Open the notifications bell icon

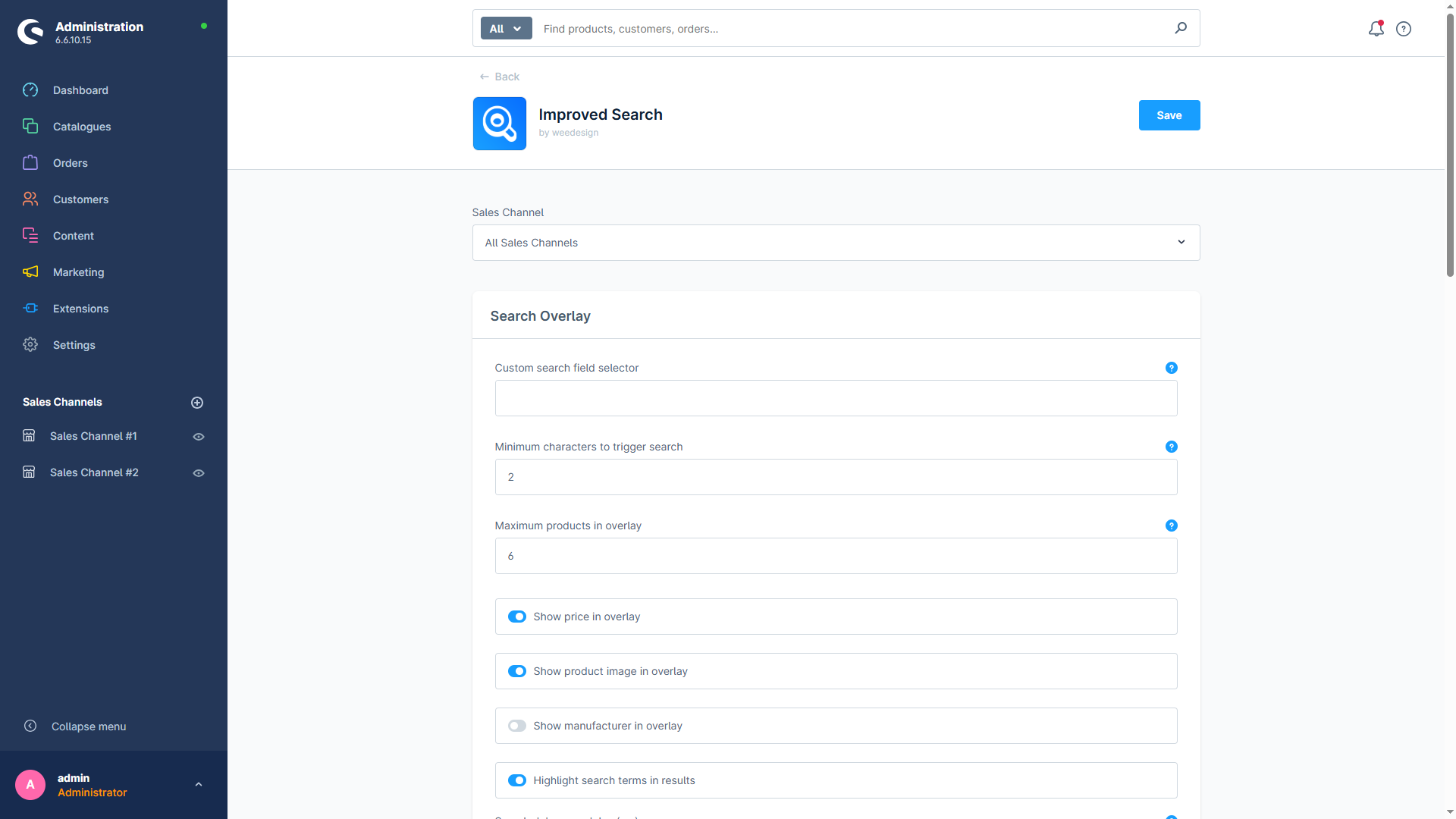pyautogui.click(x=1376, y=29)
